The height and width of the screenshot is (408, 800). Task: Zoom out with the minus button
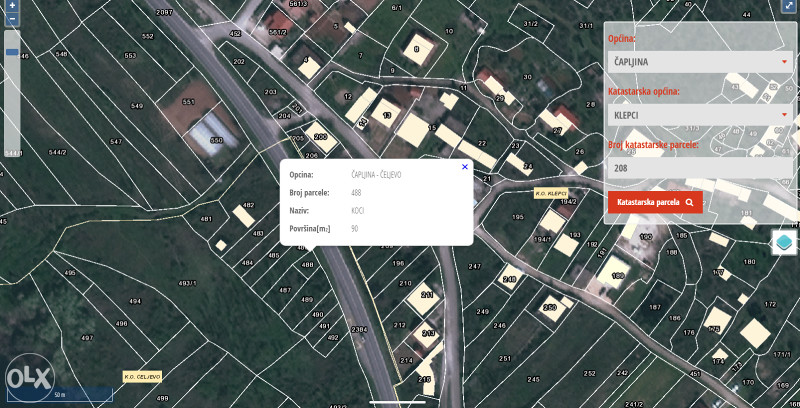pyautogui.click(x=12, y=20)
